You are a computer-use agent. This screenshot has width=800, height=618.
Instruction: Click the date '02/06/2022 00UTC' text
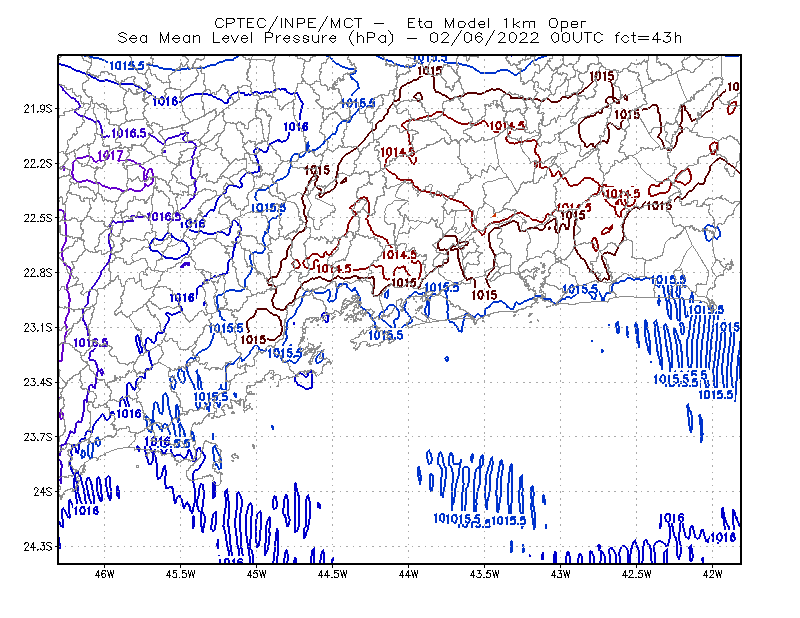pyautogui.click(x=516, y=38)
